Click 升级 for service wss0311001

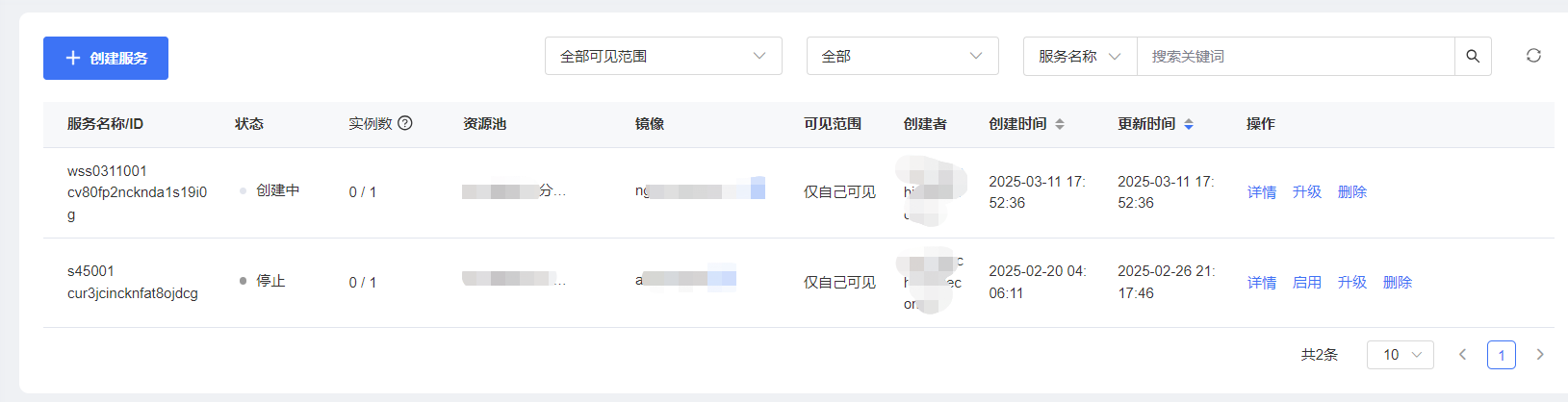coord(1307,192)
